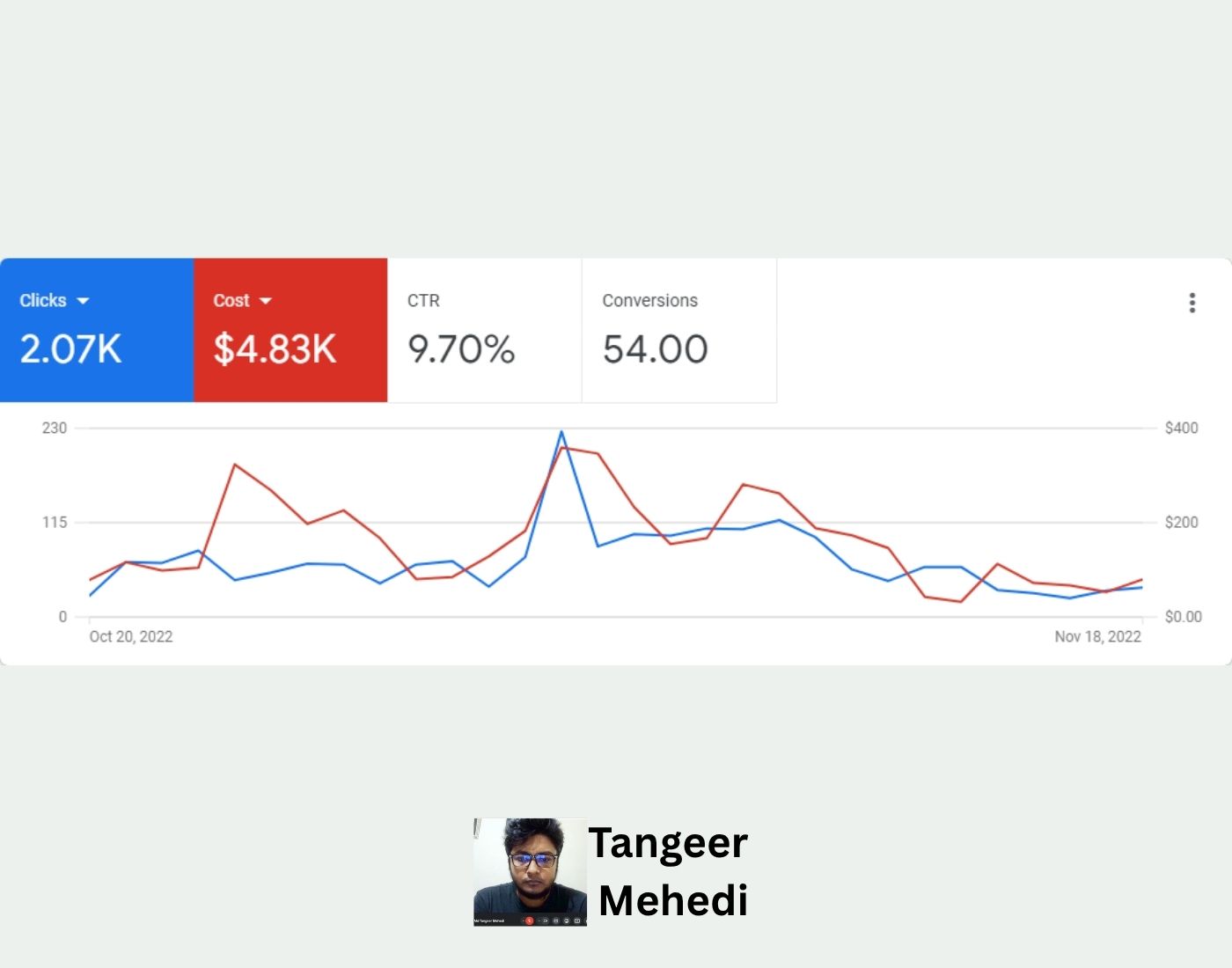The width and height of the screenshot is (1232, 968).
Task: Click the $200 right axis label
Action: (1181, 523)
